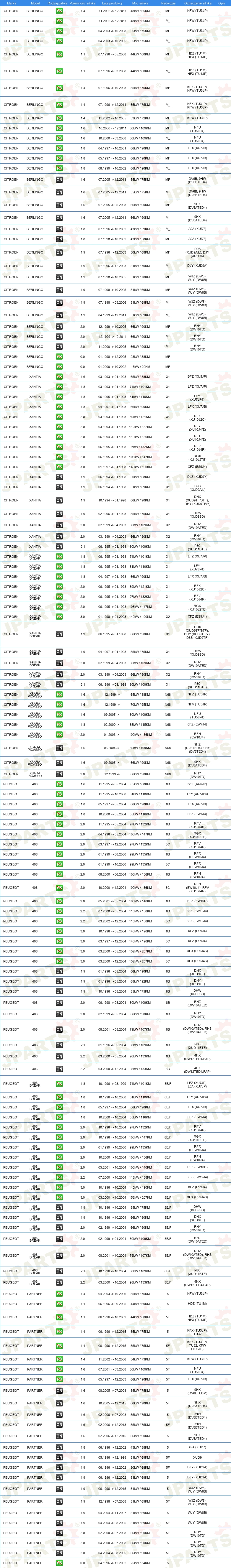
Task: Click Pojemność silnika column header
Action: coord(82,3)
